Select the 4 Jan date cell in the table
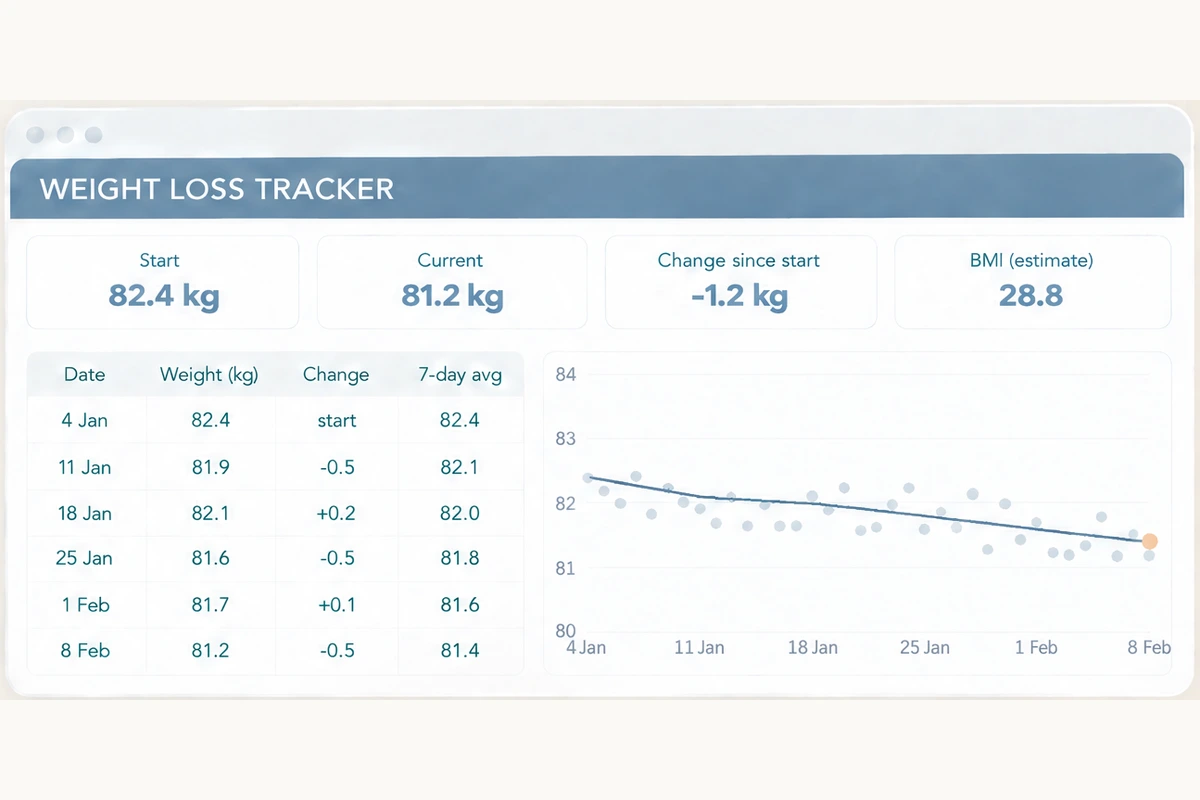This screenshot has width=1200, height=800. [x=84, y=420]
